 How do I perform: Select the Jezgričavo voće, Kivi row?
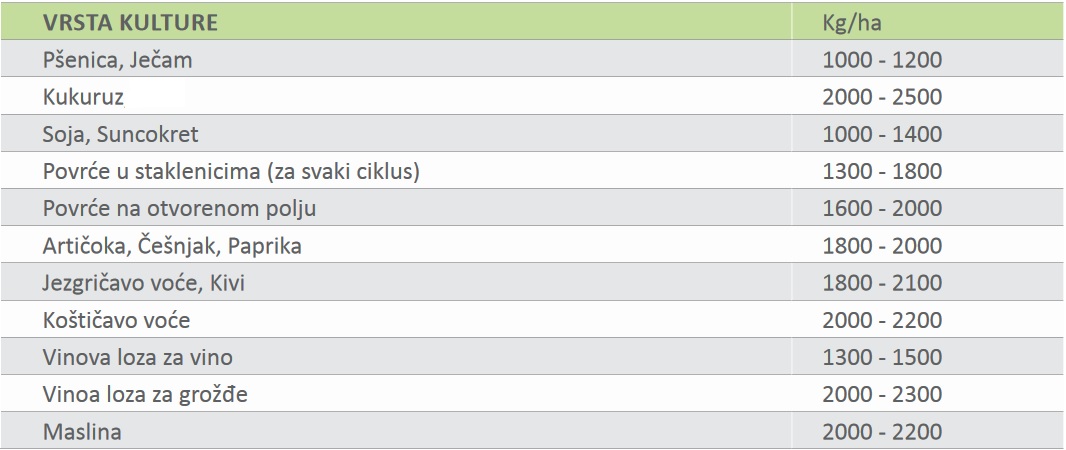532,281
